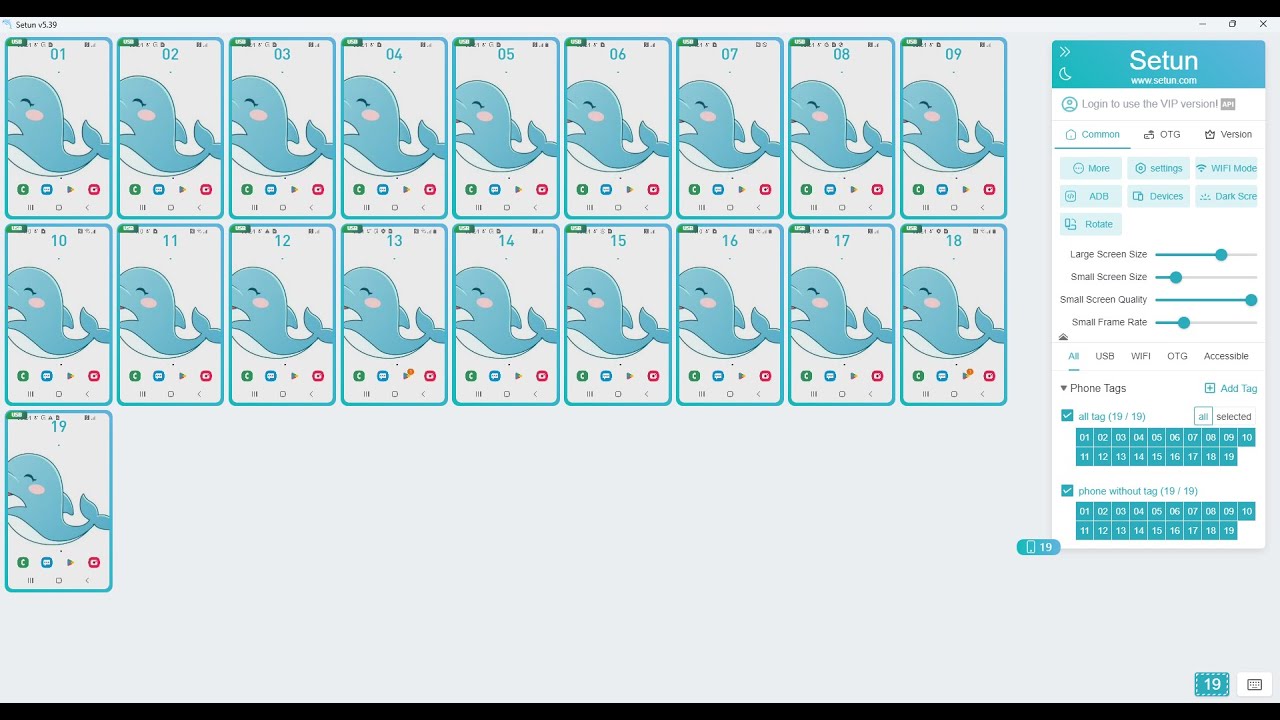Toggle device 05 in all tag group
Image resolution: width=1280 pixels, height=720 pixels.
(x=1156, y=437)
